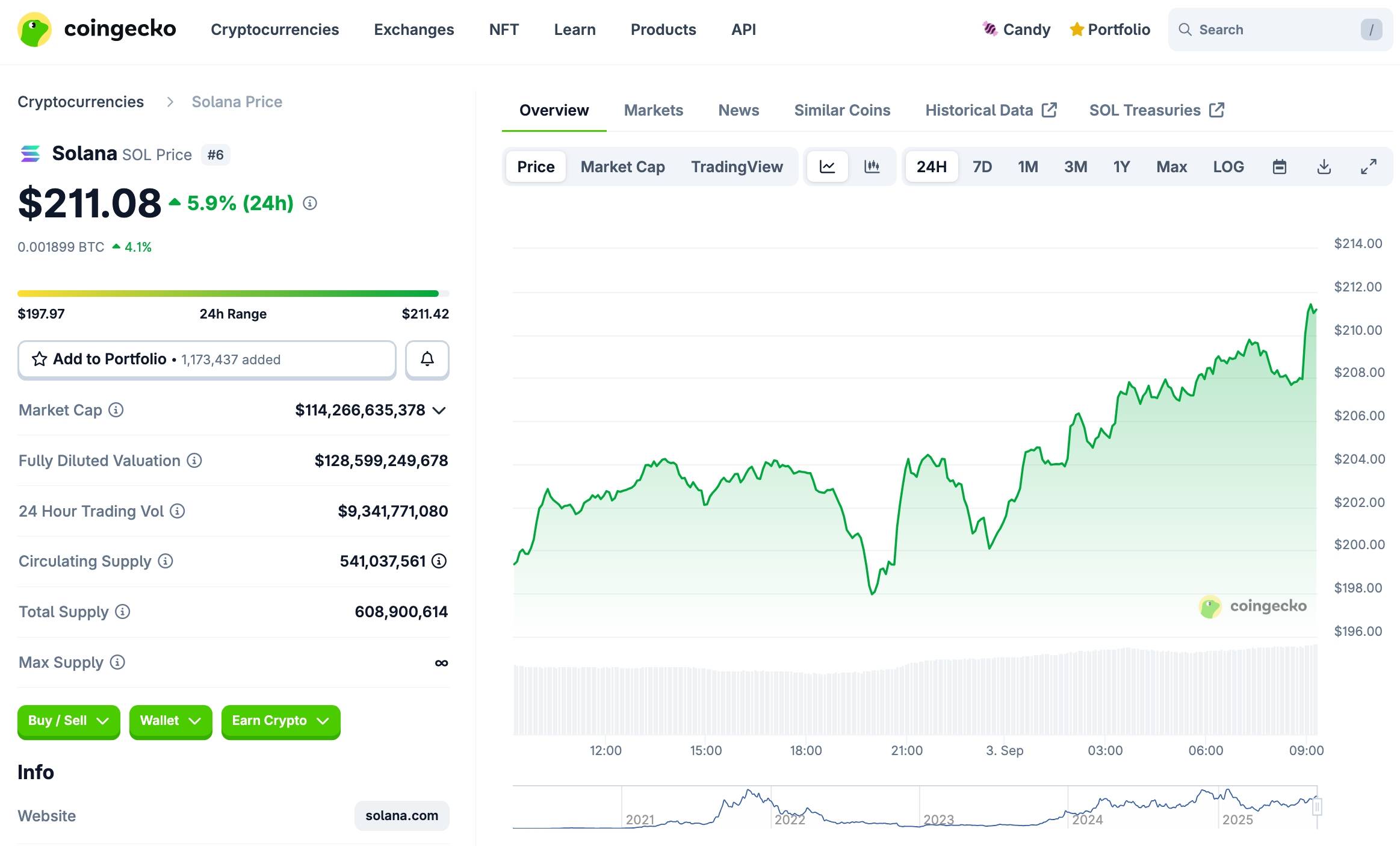Screen dimensions: 1400x846
Task: Click the search magnifier icon
Action: coord(1185,30)
